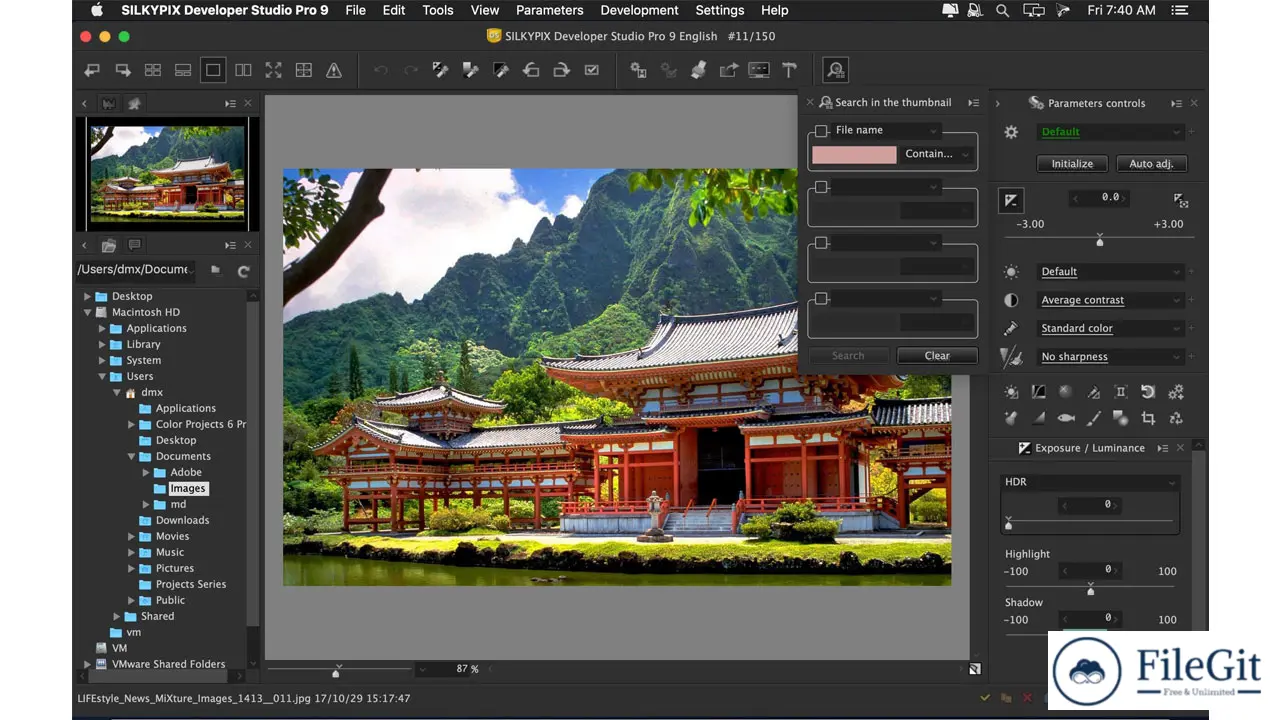Tick the second search condition checkbox
The width and height of the screenshot is (1280, 720).
821,187
